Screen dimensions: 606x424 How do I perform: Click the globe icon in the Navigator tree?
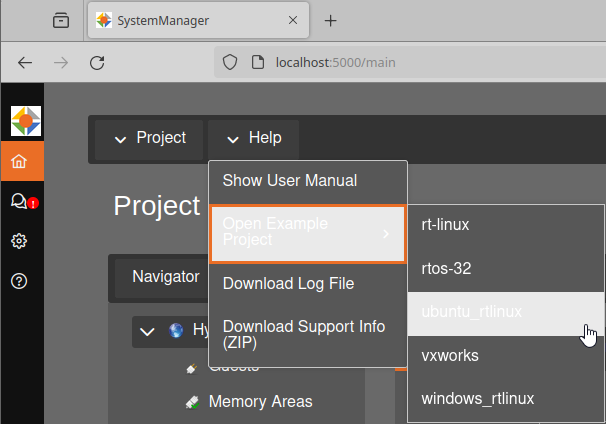(x=176, y=330)
